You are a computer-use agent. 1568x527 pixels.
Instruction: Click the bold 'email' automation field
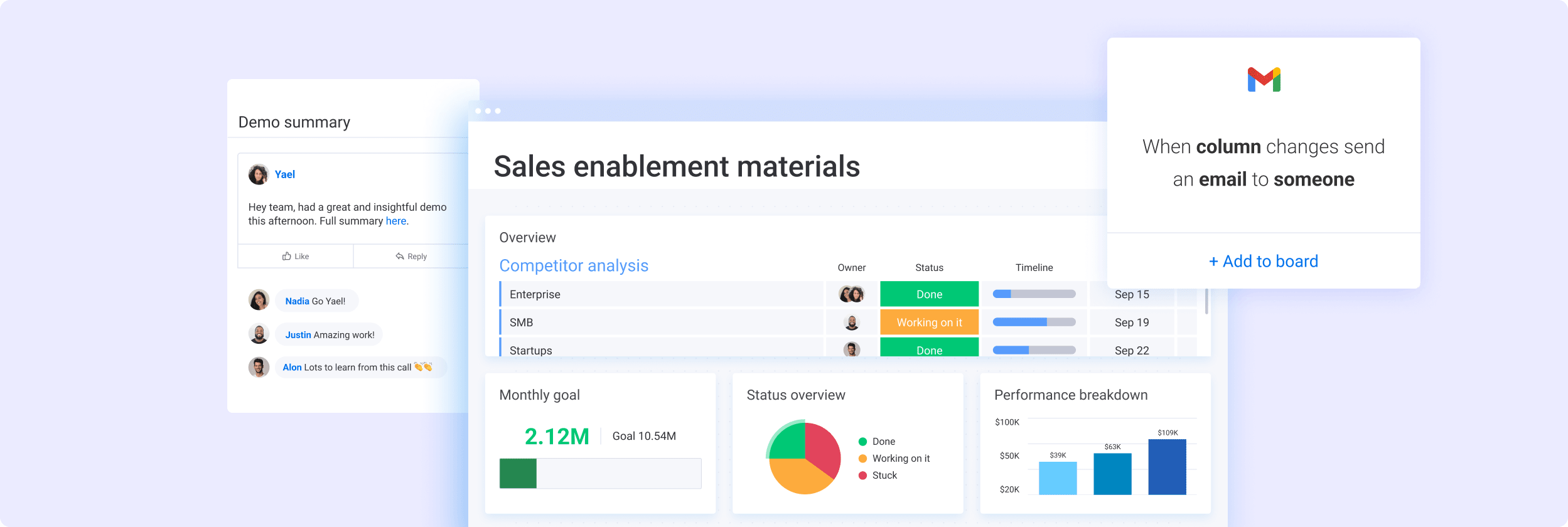[1222, 179]
